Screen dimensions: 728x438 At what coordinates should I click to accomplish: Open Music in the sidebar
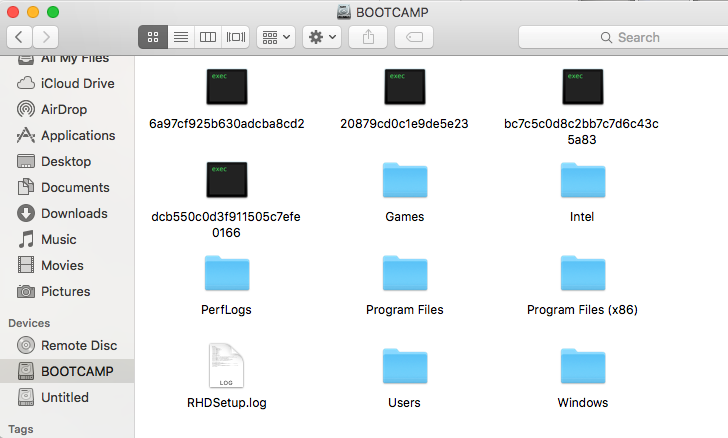pos(67,239)
